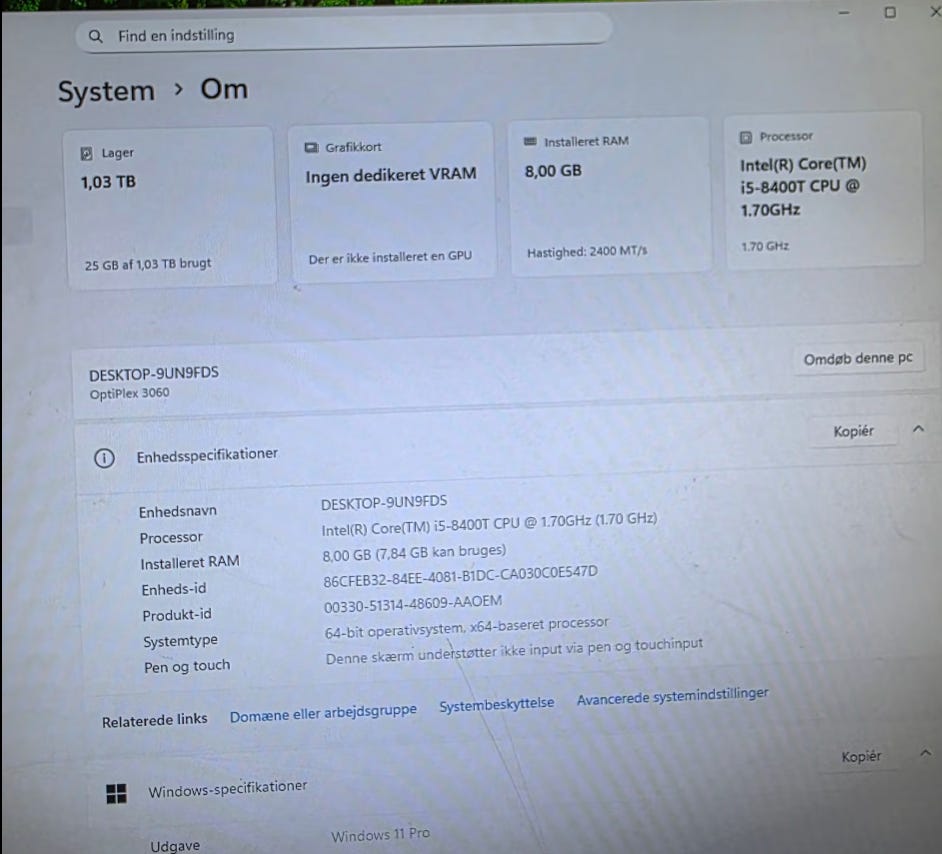Click 'Der er ikke installeret en GPU' text
Image resolution: width=942 pixels, height=854 pixels.
(x=390, y=258)
